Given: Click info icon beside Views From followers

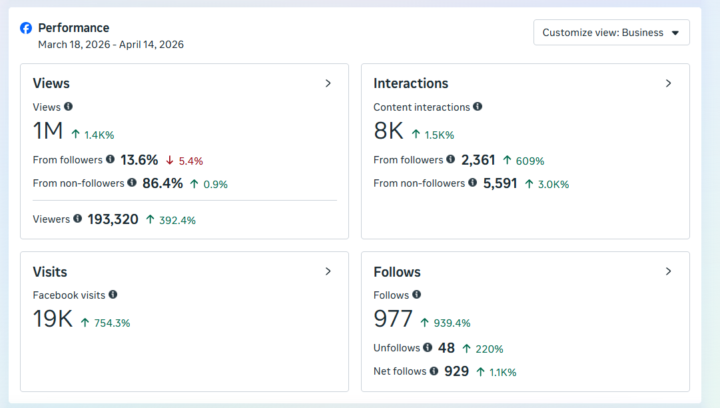Looking at the screenshot, I should pos(110,159).
